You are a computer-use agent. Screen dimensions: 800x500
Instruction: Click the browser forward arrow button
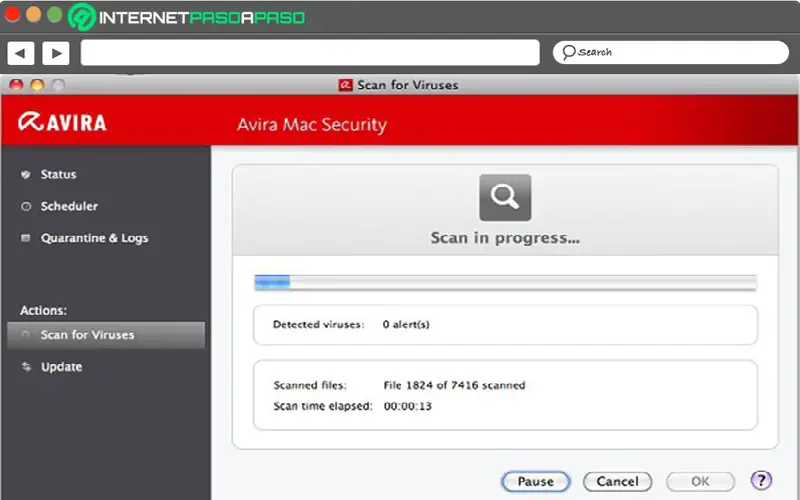(55, 52)
